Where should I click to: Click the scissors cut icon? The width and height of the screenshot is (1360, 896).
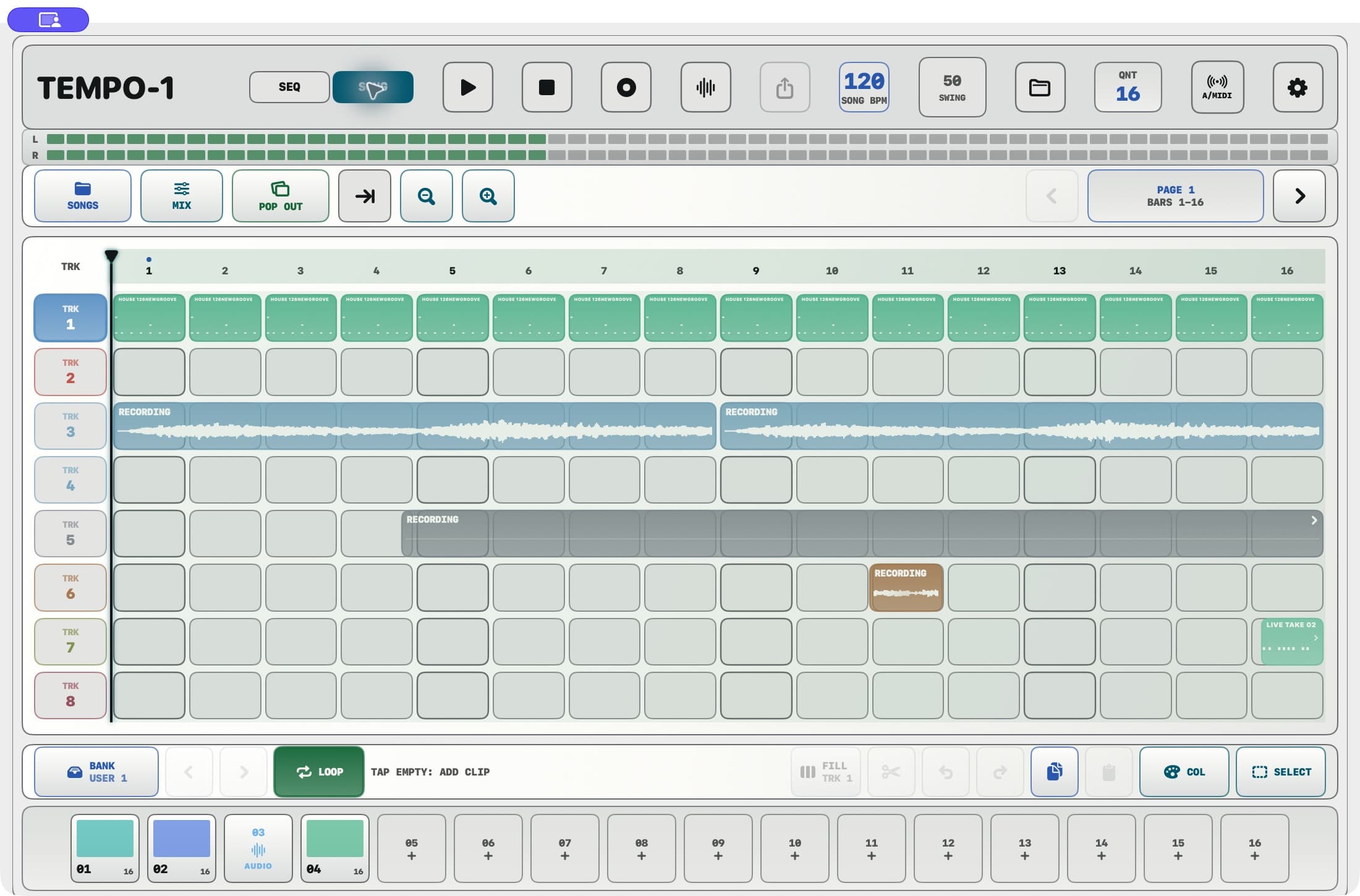pos(891,772)
